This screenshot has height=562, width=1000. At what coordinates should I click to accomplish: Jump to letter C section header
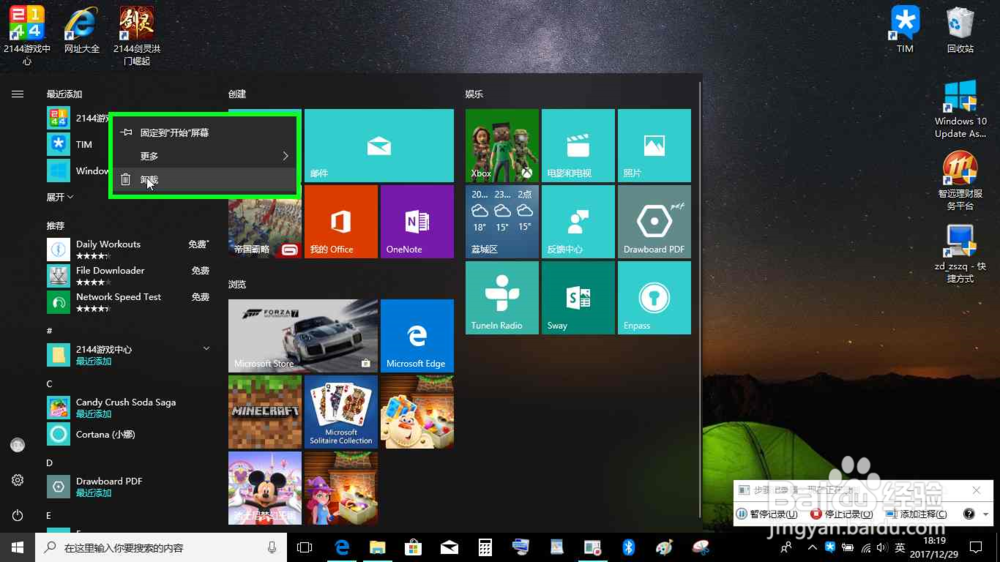[50, 384]
